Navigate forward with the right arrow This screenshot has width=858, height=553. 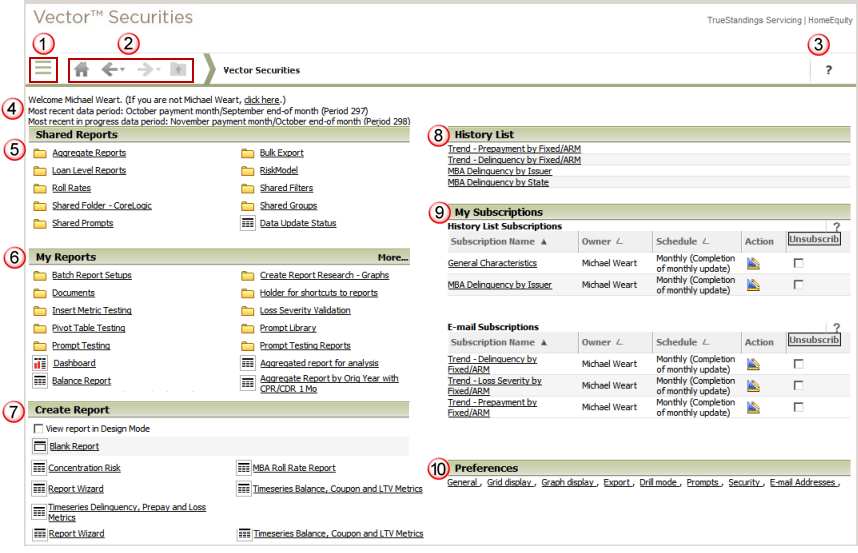tap(145, 69)
